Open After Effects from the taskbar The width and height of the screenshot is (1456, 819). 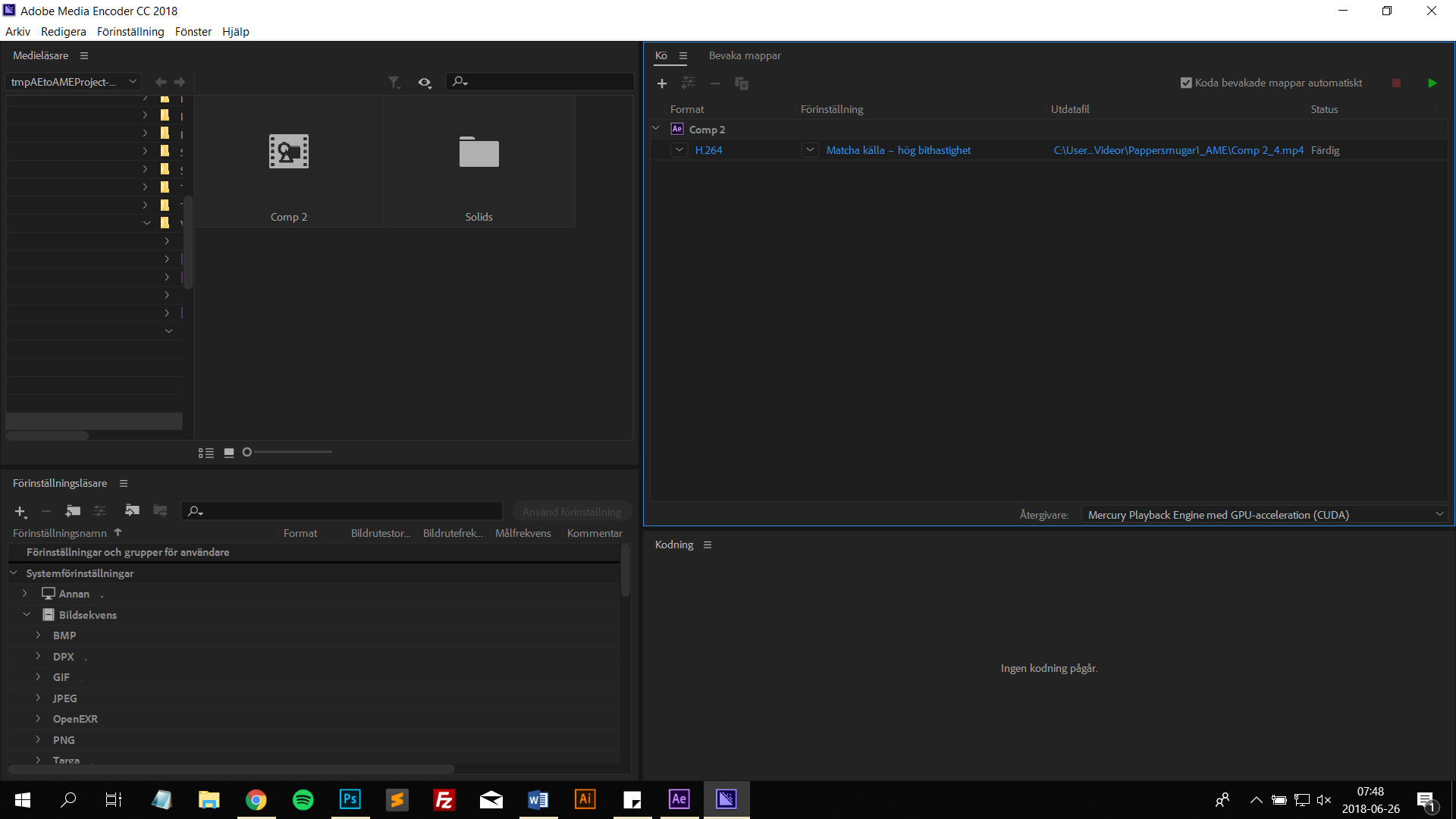[679, 799]
